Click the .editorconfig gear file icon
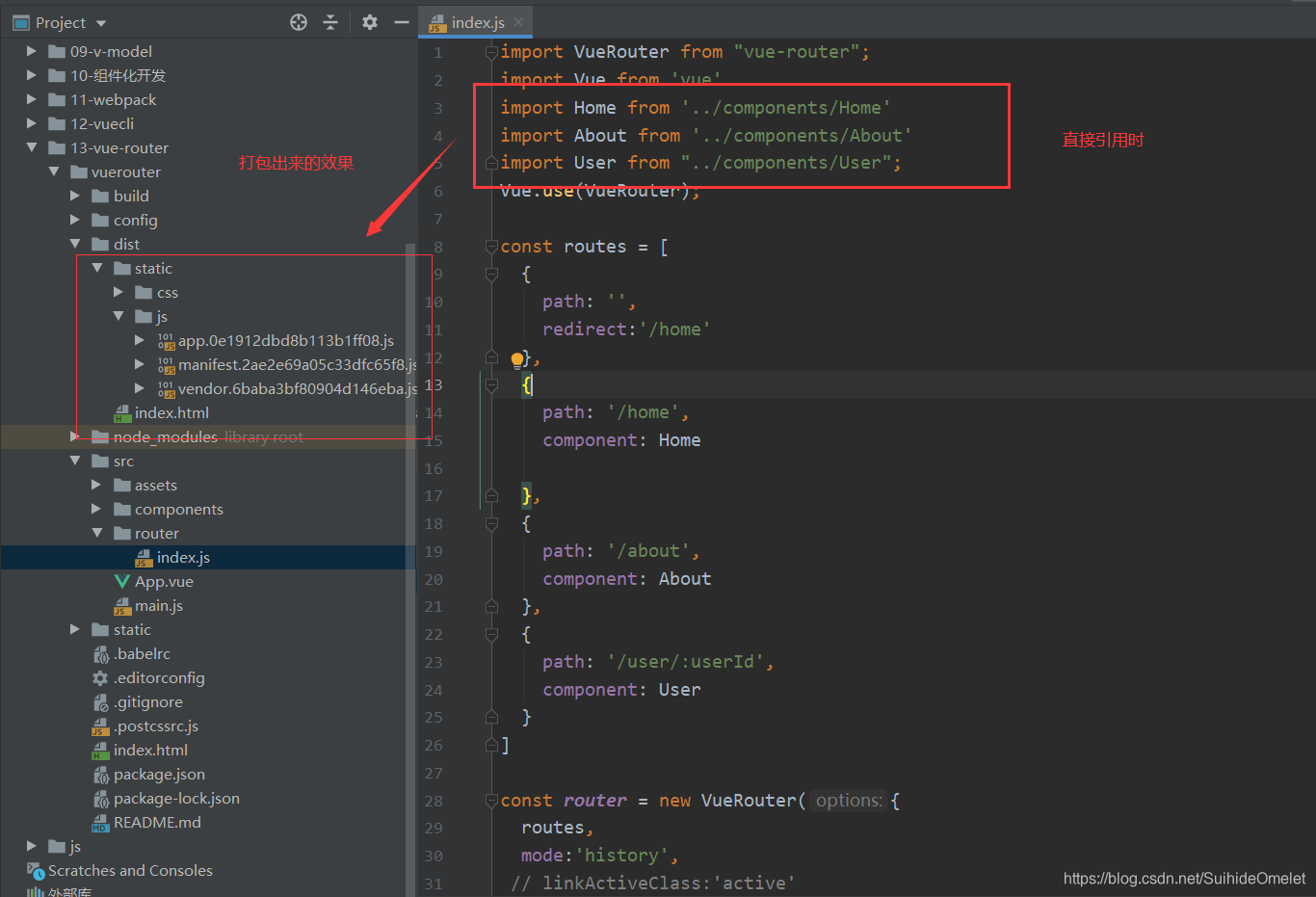Viewport: 1316px width, 897px height. click(x=101, y=678)
